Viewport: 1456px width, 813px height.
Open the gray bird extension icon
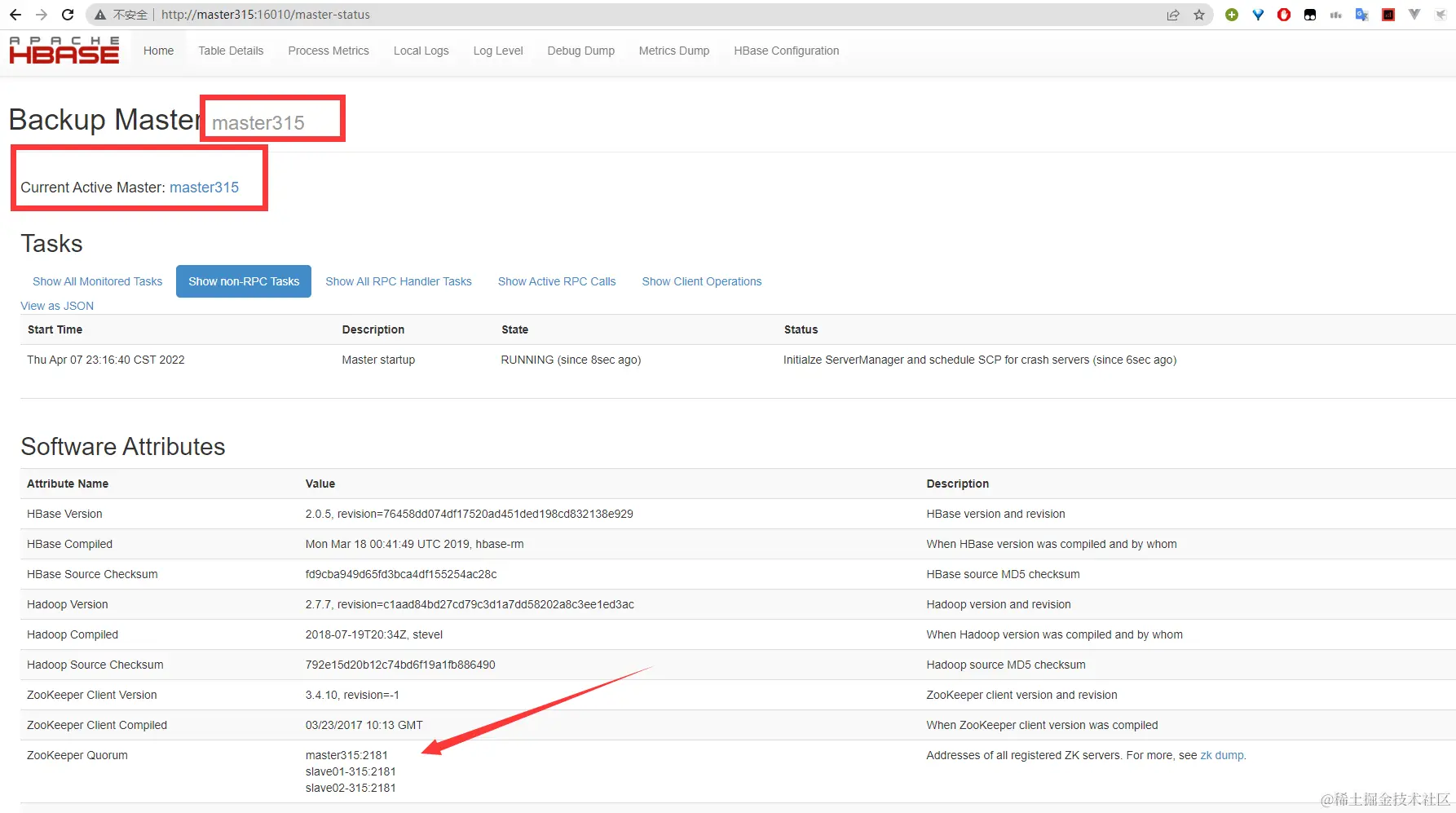pos(1441,15)
